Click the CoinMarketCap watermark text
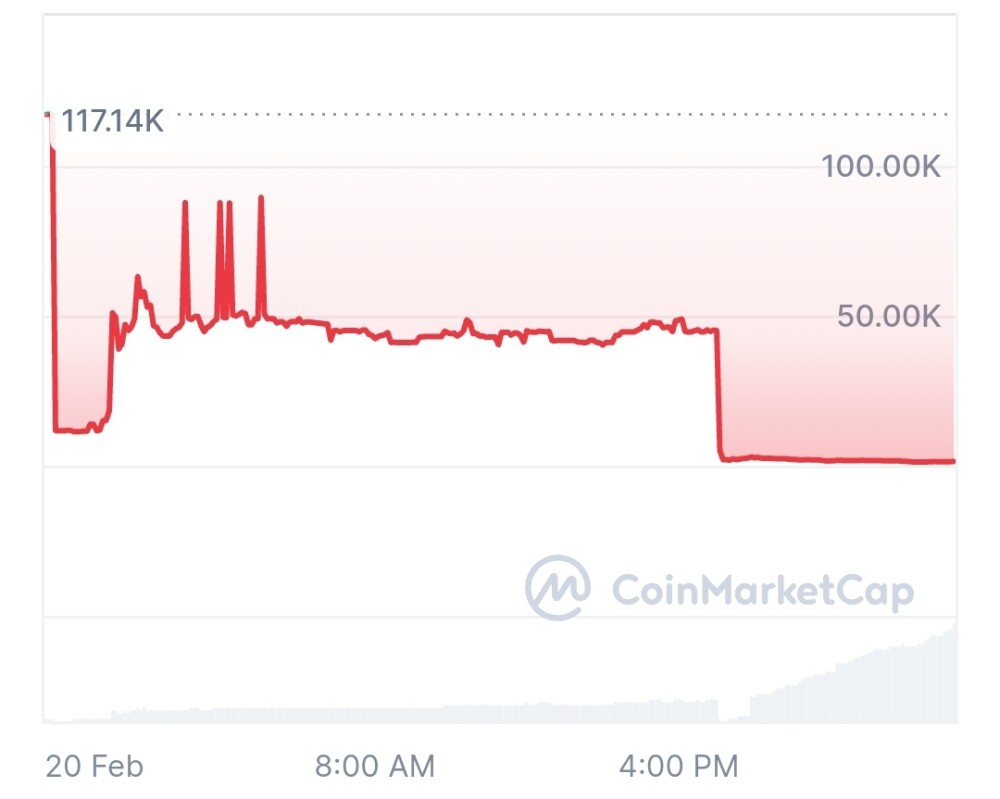Viewport: 1000px width, 799px height. (x=762, y=591)
